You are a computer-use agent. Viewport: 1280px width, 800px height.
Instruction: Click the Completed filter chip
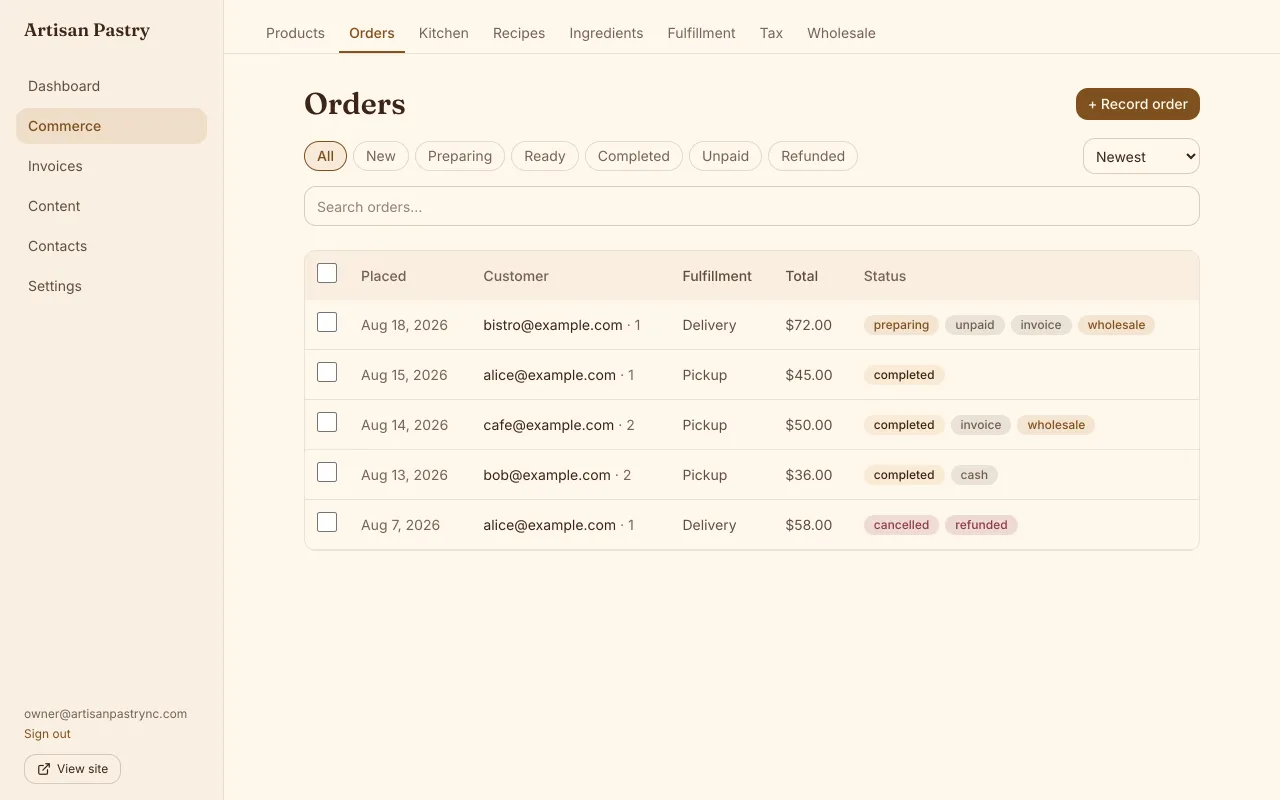[x=634, y=156]
